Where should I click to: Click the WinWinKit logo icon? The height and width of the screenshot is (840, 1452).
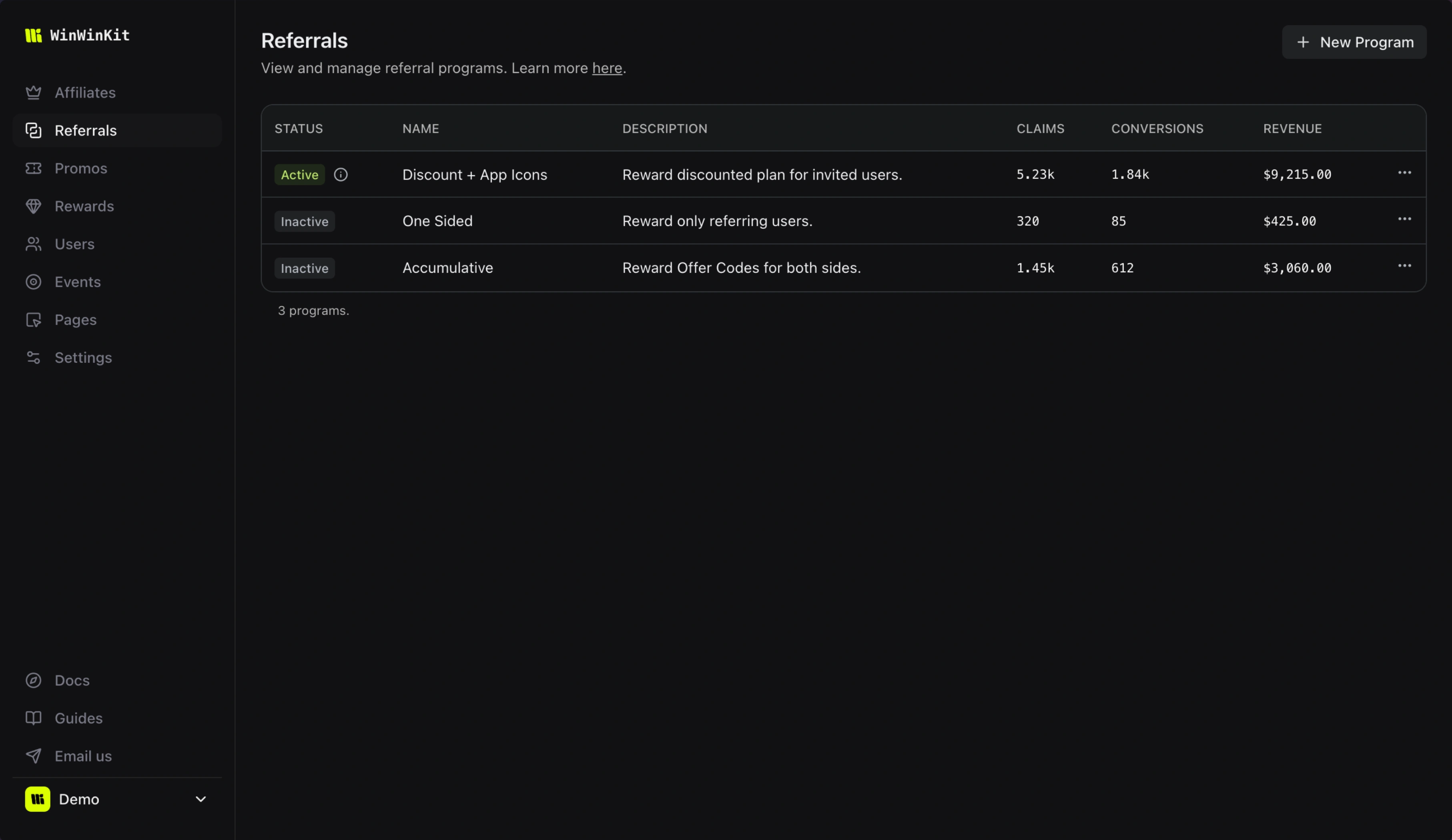33,35
